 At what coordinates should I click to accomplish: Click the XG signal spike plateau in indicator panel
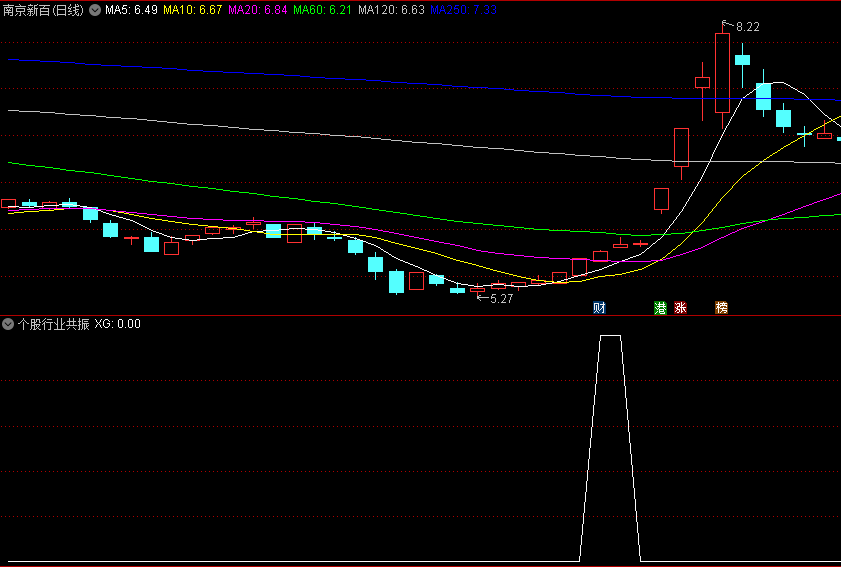[x=610, y=336]
